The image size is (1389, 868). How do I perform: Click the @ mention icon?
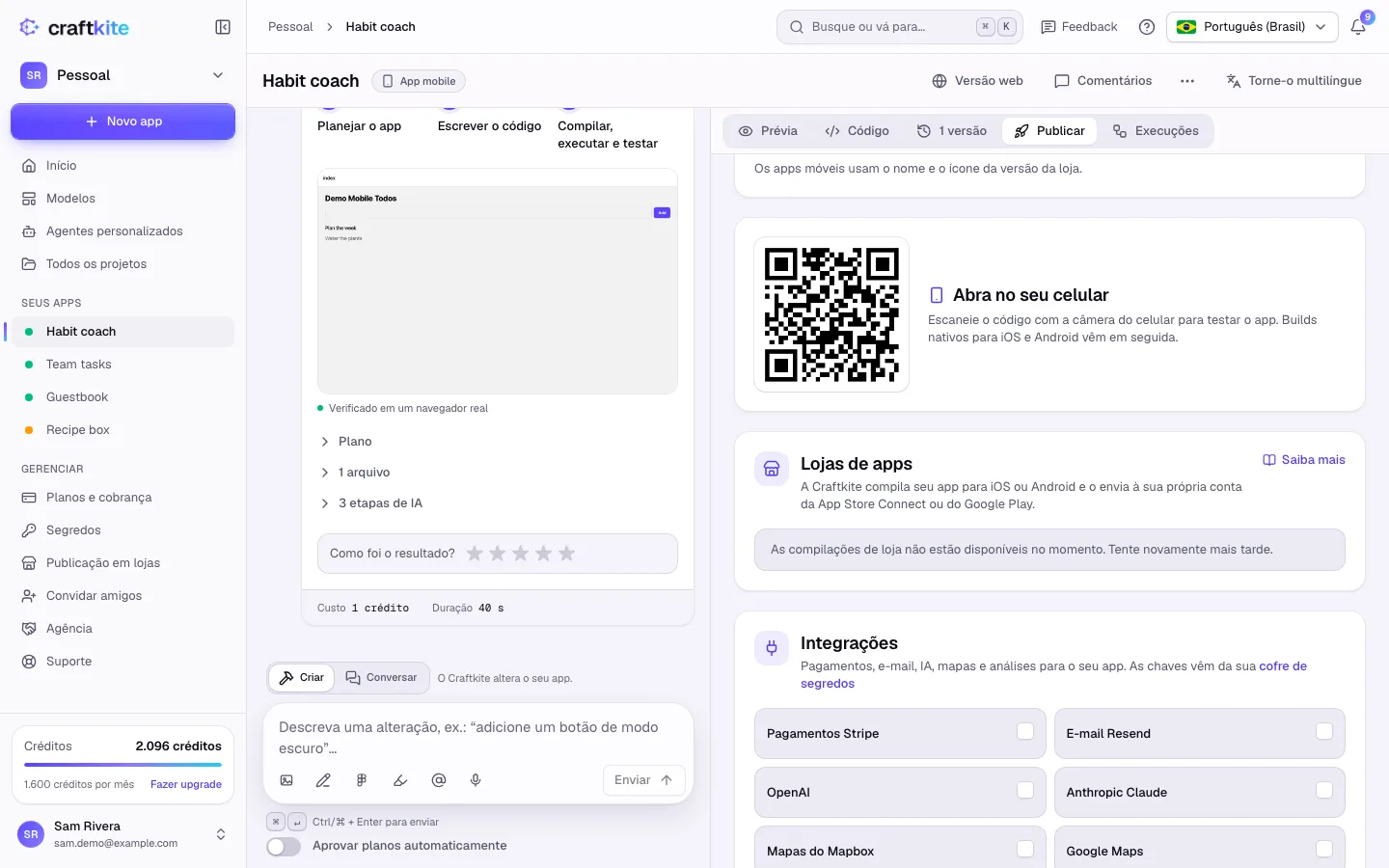pos(439,780)
